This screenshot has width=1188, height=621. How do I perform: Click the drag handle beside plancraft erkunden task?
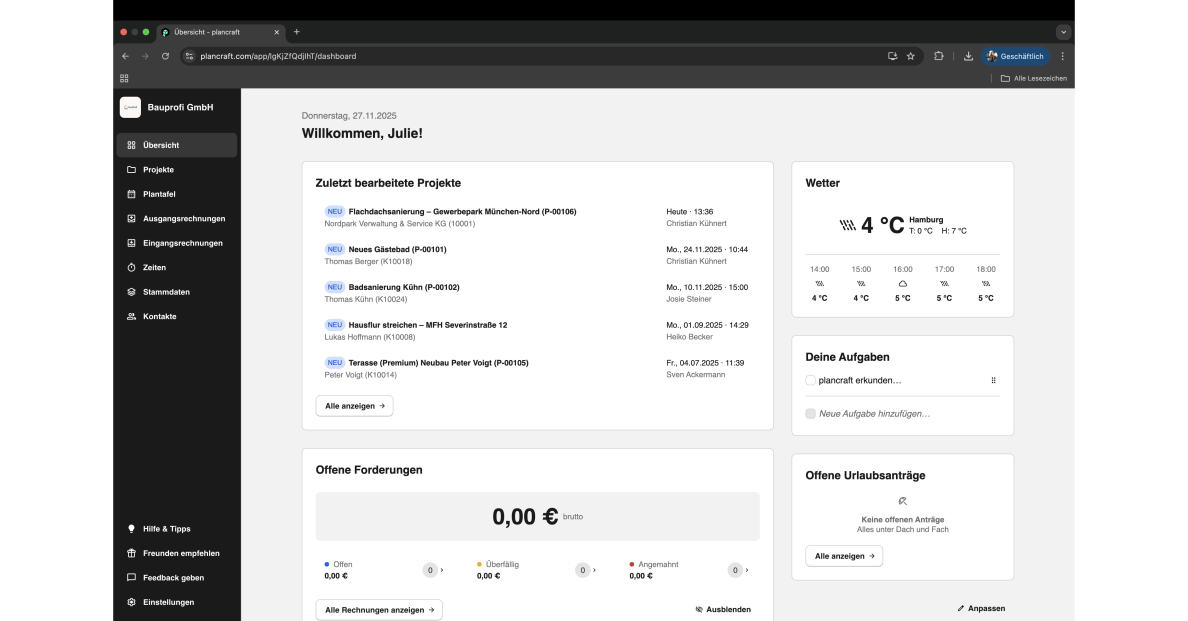993,380
